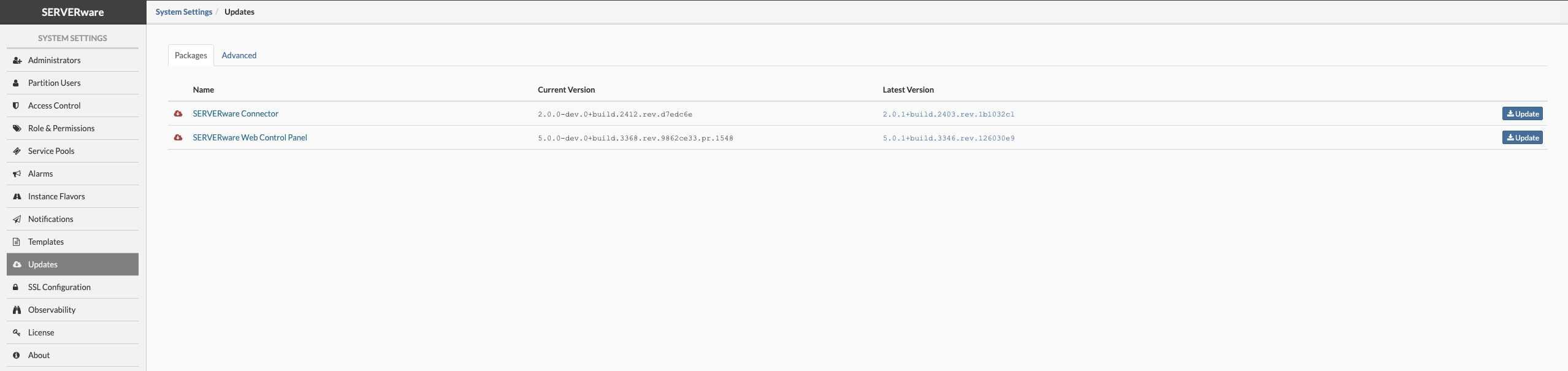1568x371 pixels.
Task: Go to Observability settings
Action: coord(72,310)
